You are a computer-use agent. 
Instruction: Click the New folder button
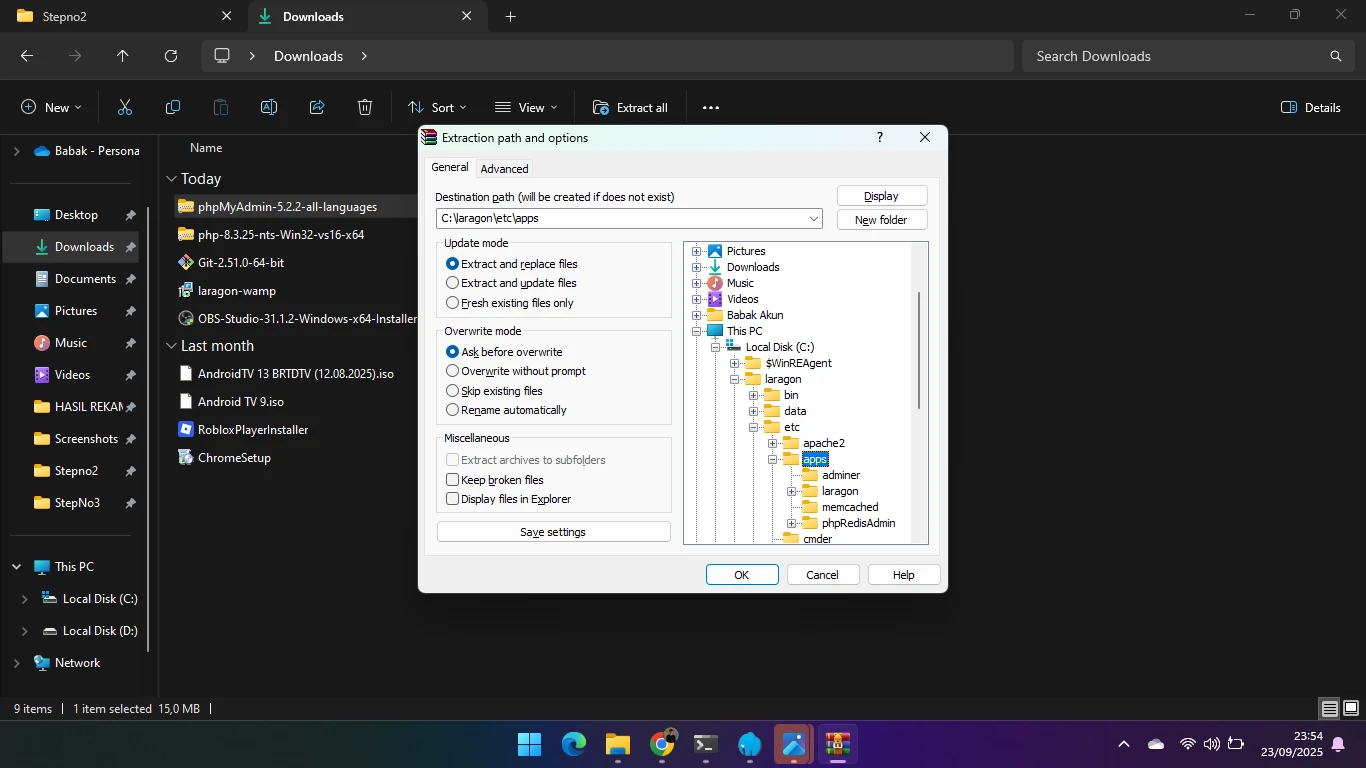point(881,220)
